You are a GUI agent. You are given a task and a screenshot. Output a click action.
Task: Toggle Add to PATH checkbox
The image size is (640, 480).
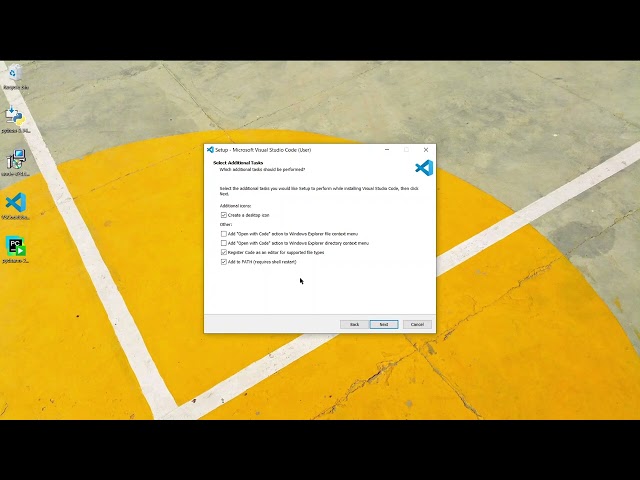click(224, 262)
